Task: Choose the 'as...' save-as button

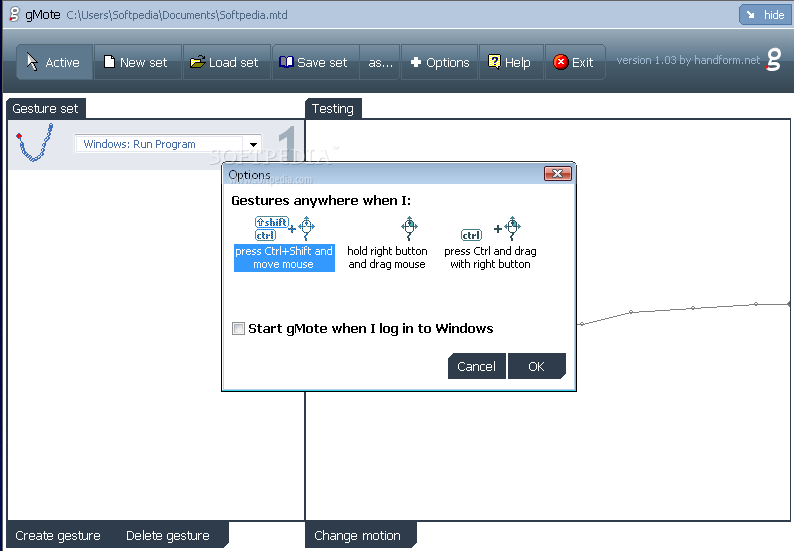Action: (380, 62)
